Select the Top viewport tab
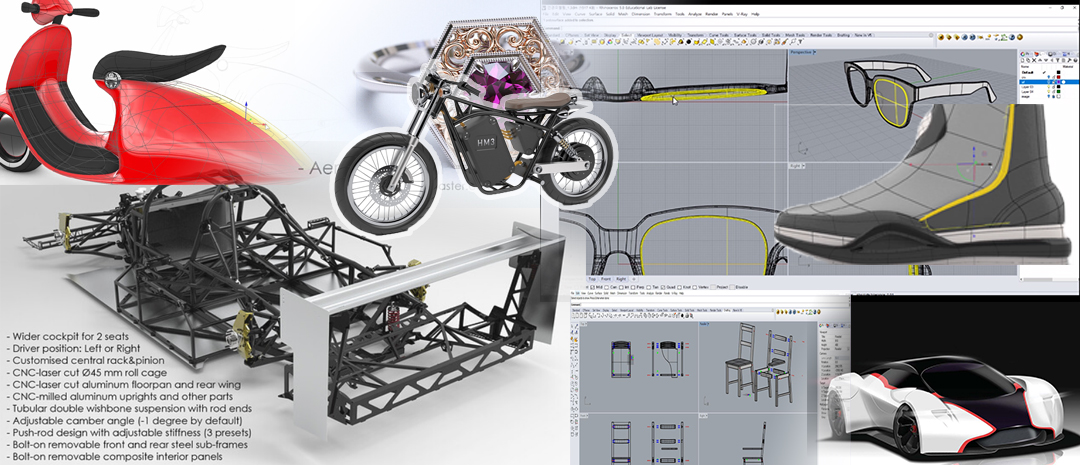This screenshot has width=1080, height=465. pyautogui.click(x=592, y=279)
